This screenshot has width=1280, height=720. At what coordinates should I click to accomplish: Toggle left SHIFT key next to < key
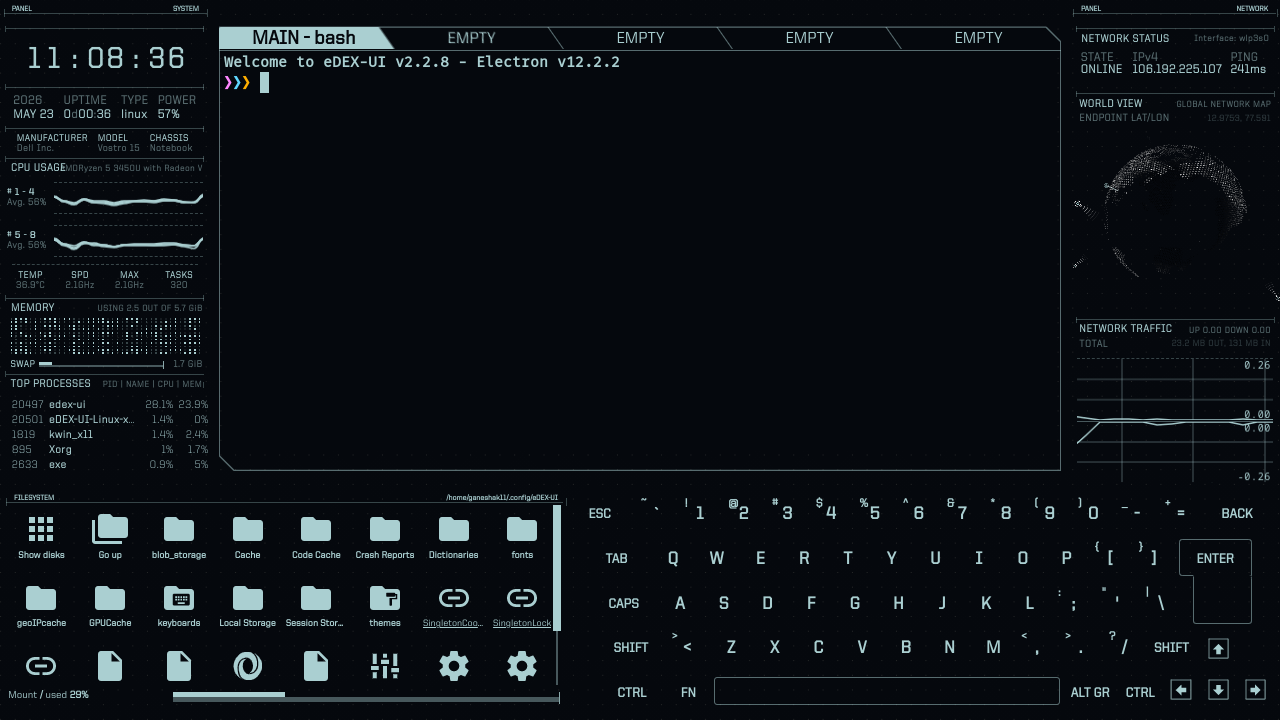coord(631,647)
